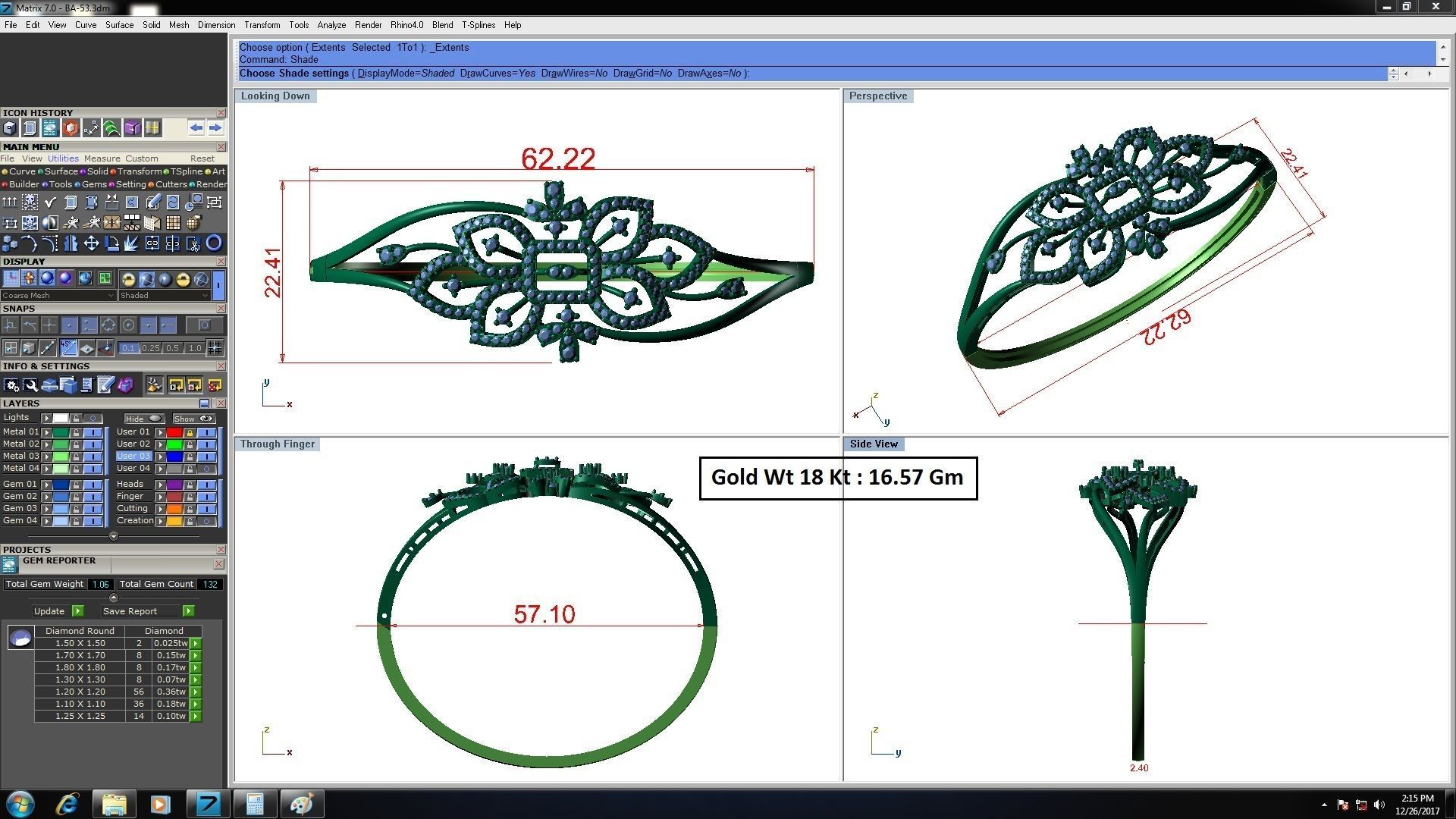1456x819 pixels.
Task: Click the gold ring render style icon
Action: click(x=129, y=279)
